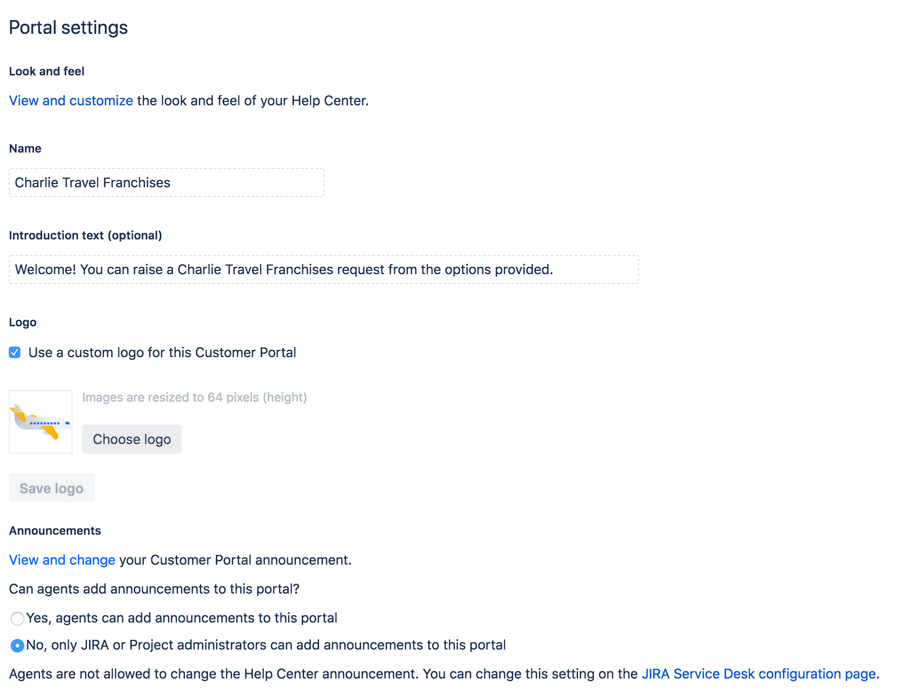The height and width of the screenshot is (700, 912).
Task: Open the 'View and change' announcement link
Action: 62,560
